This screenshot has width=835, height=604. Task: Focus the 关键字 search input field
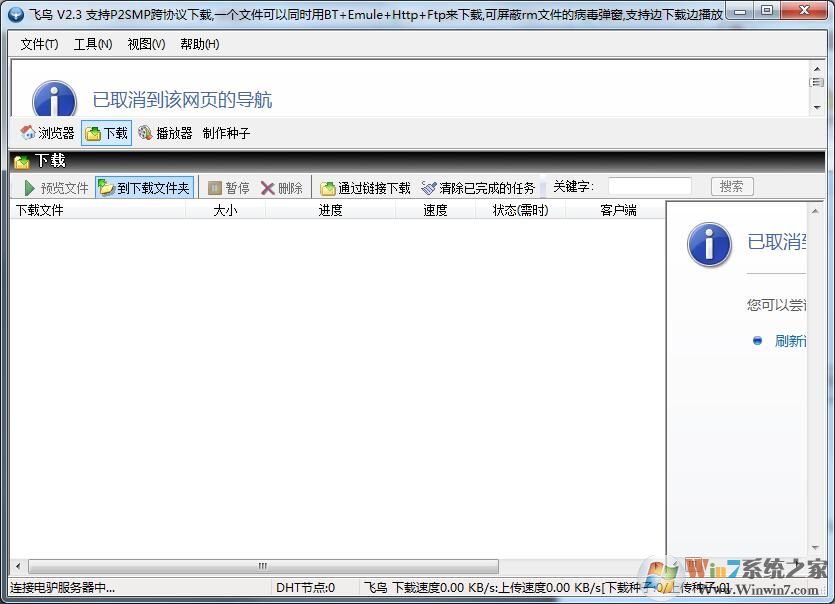coord(650,186)
